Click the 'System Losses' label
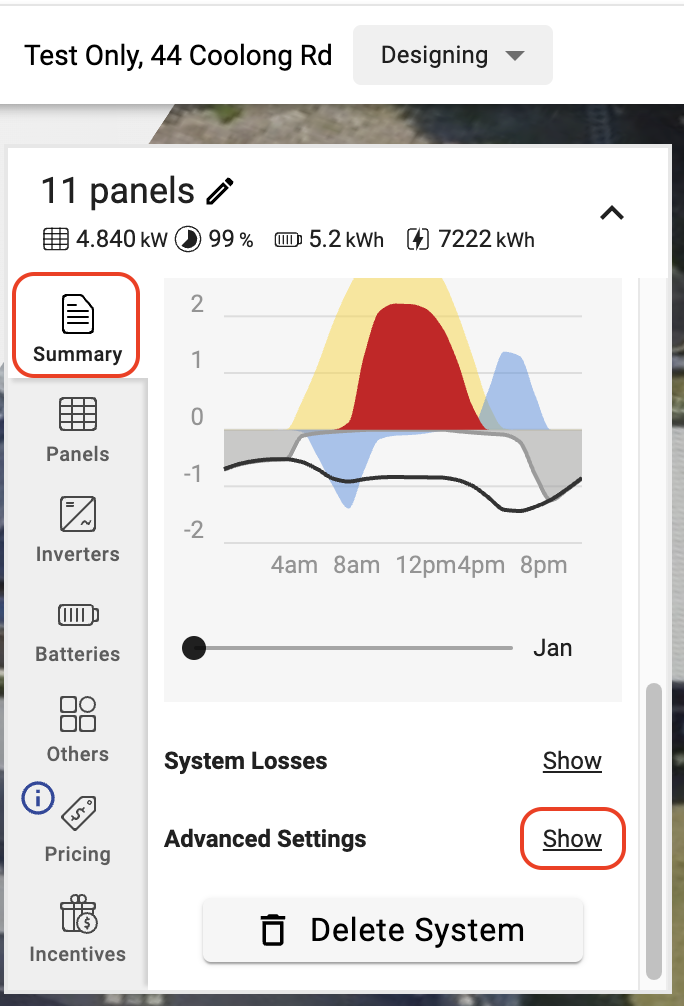684x1006 pixels. pos(246,761)
